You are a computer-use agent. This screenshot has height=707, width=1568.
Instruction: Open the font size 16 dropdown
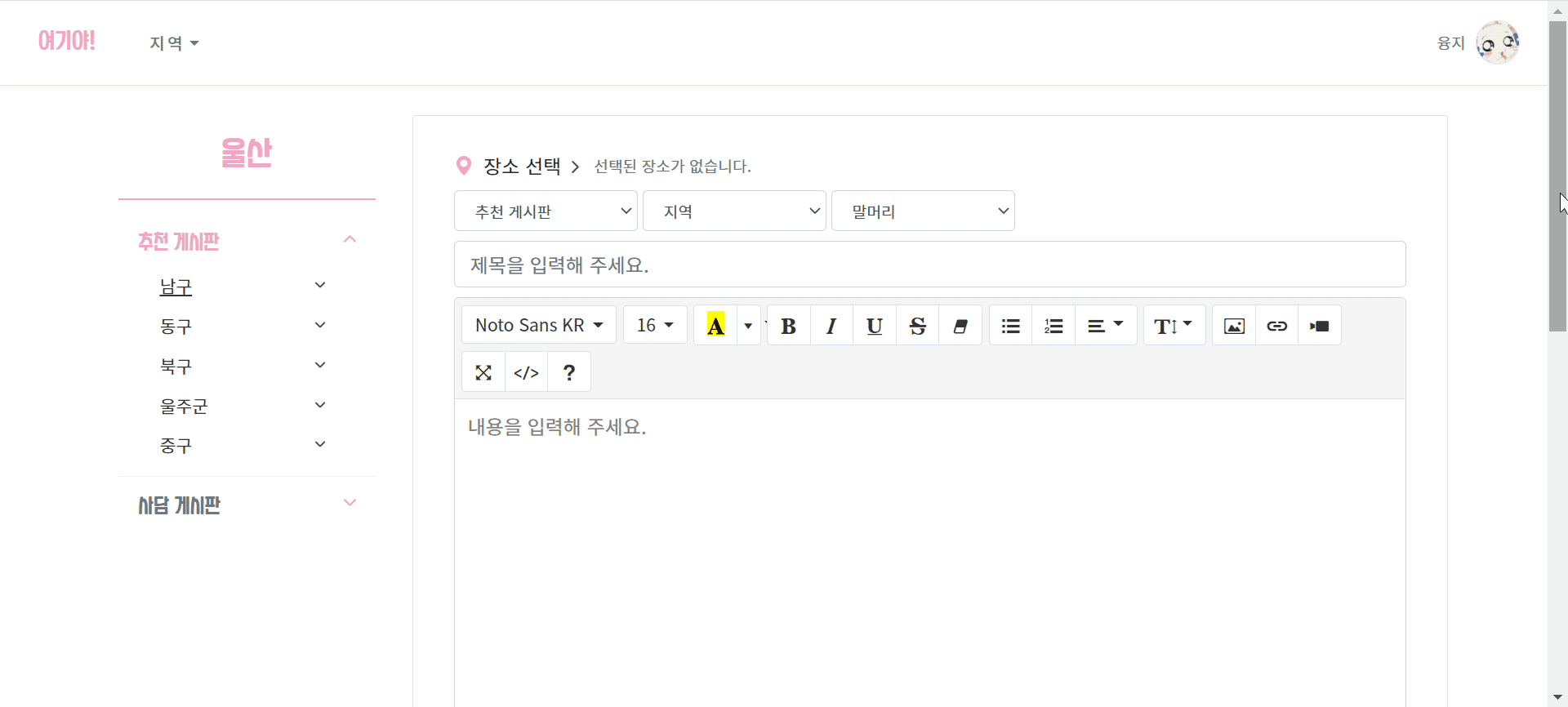coord(655,326)
